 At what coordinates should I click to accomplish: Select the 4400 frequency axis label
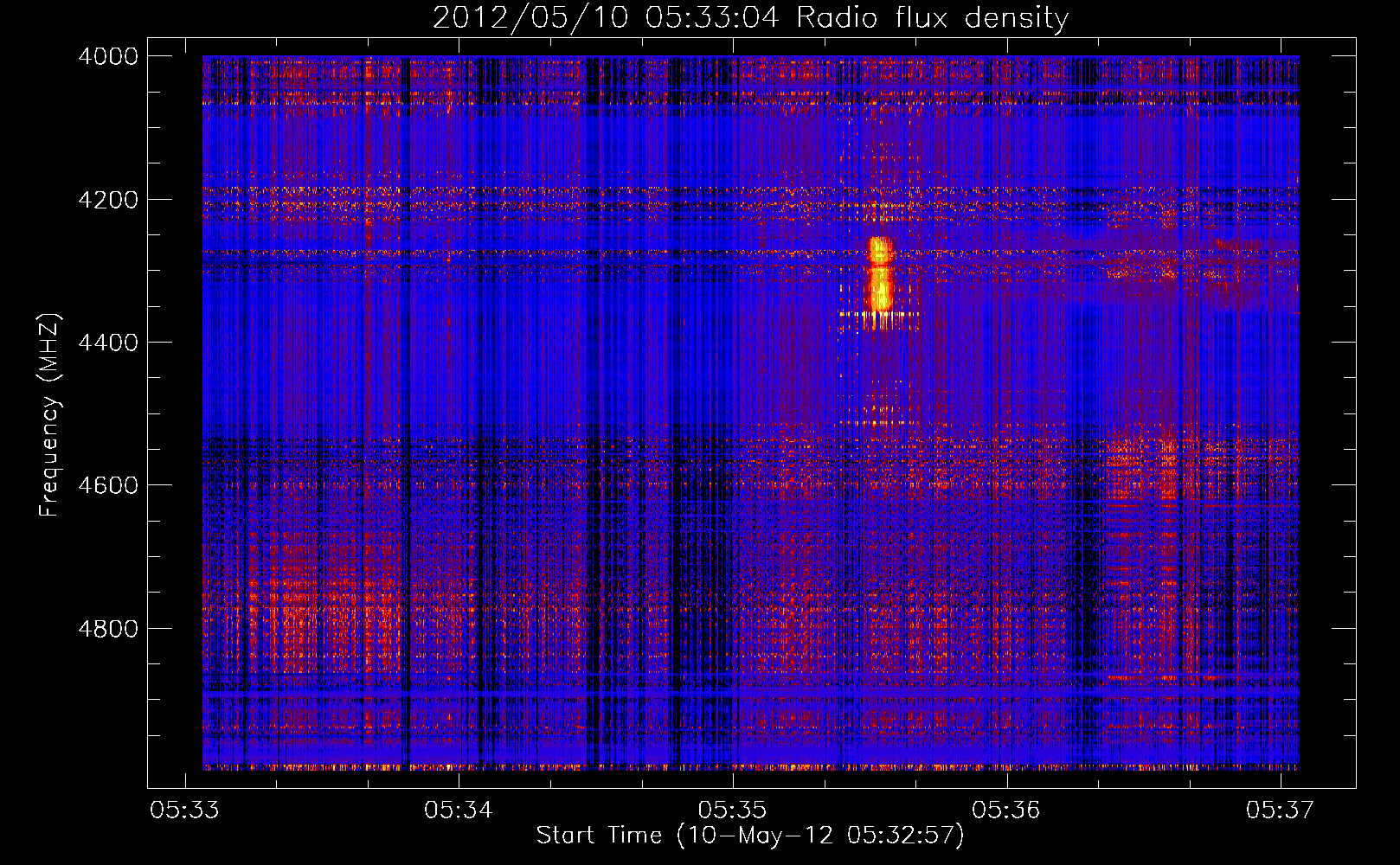pyautogui.click(x=108, y=343)
